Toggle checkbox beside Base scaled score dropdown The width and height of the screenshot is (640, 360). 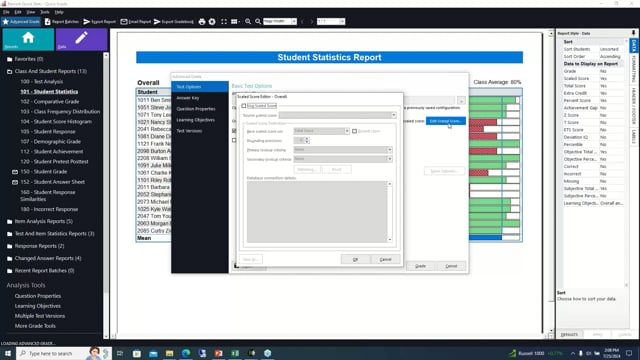pyautogui.click(x=354, y=131)
